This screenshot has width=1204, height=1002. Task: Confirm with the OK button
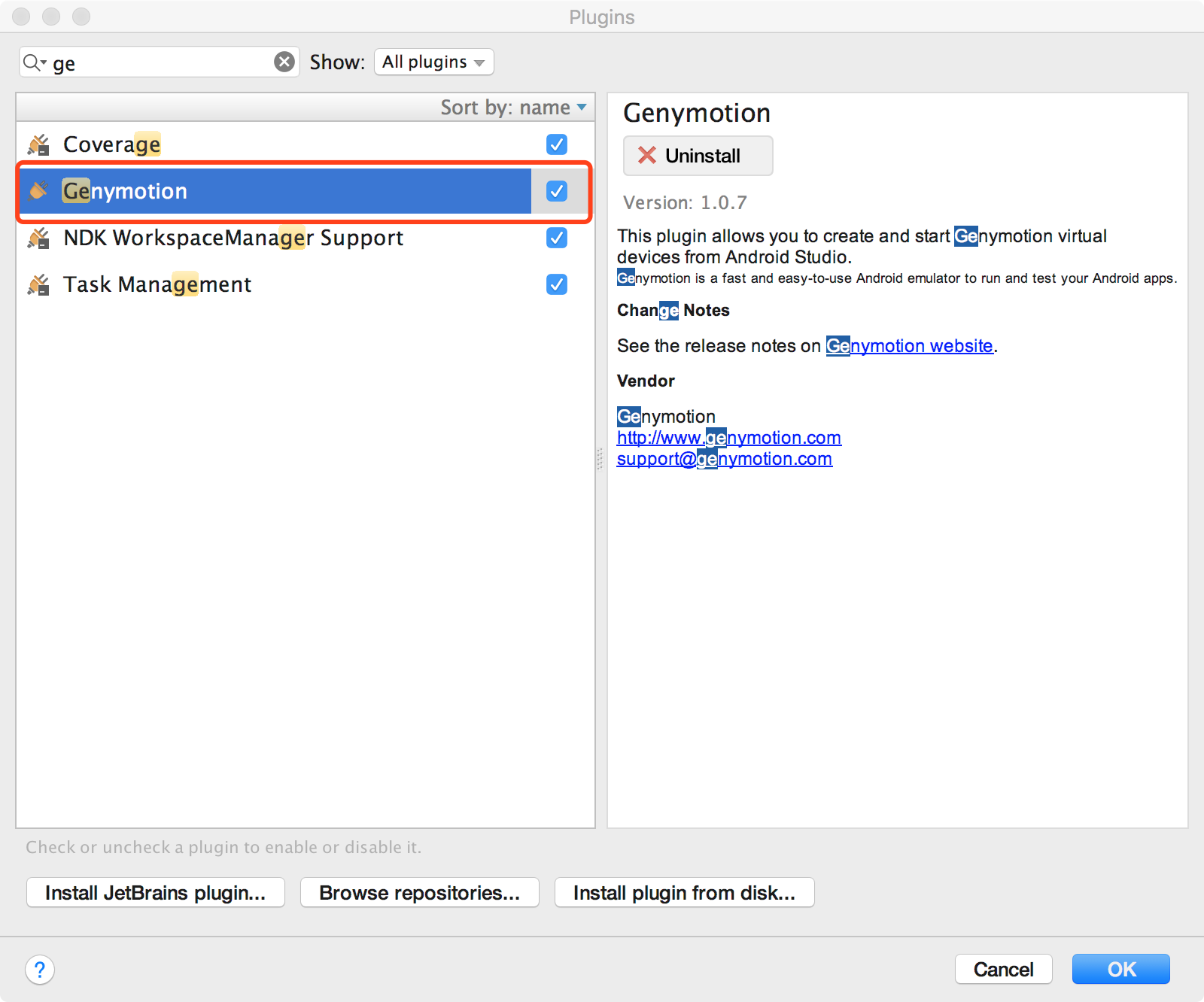coord(1121,969)
